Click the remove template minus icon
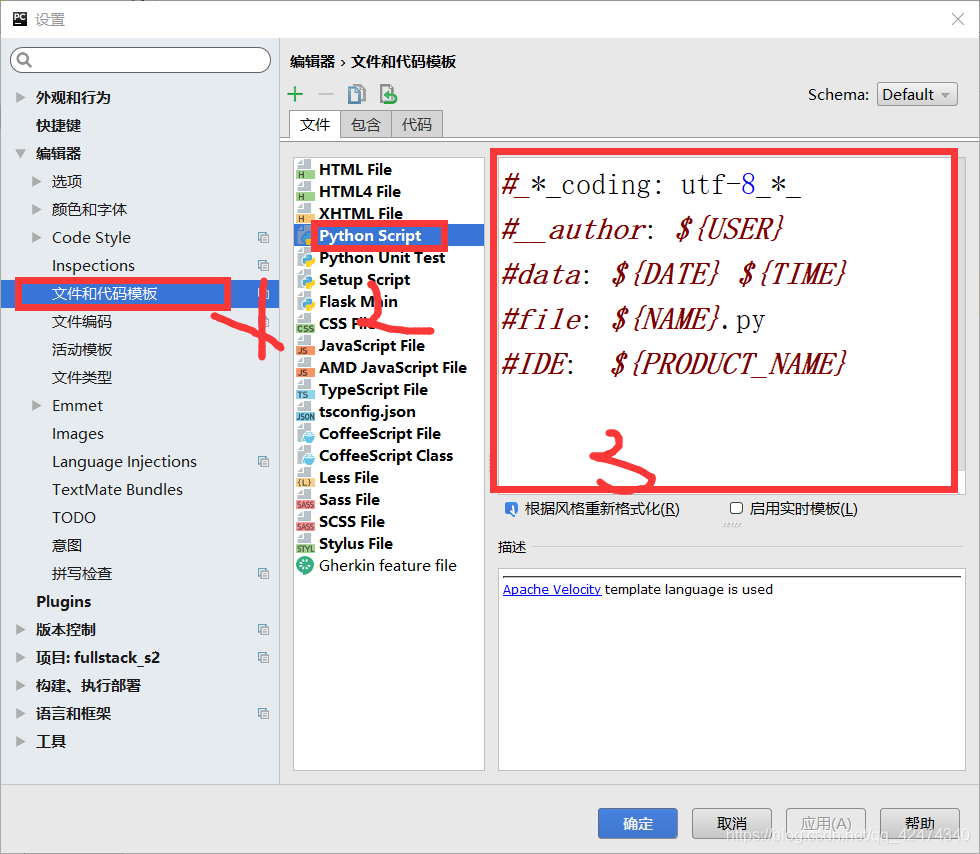Viewport: 980px width, 854px height. coord(326,94)
